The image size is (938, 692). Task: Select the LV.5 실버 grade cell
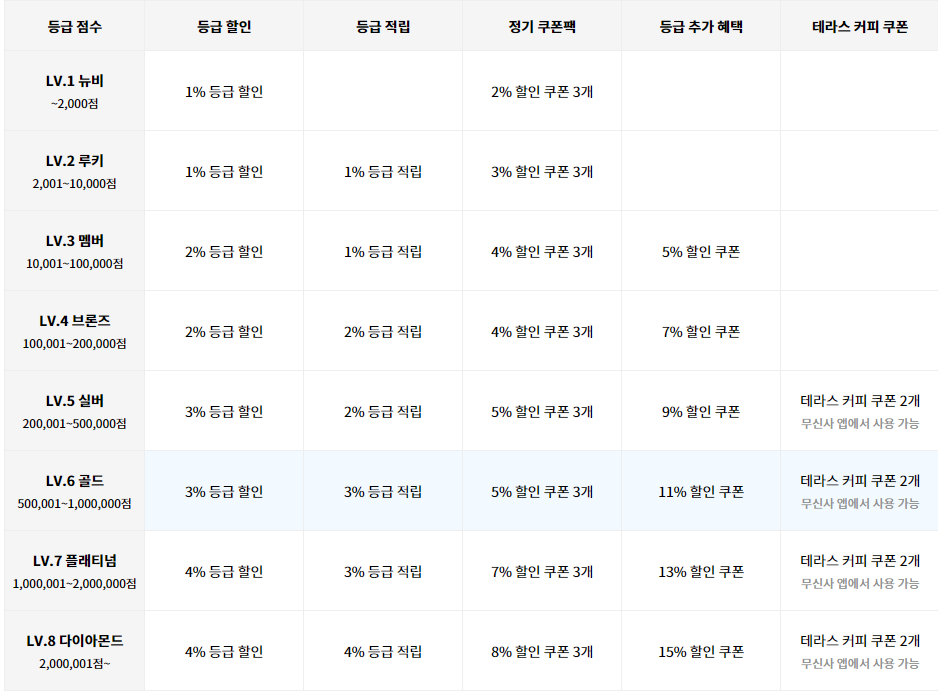pyautogui.click(x=74, y=411)
